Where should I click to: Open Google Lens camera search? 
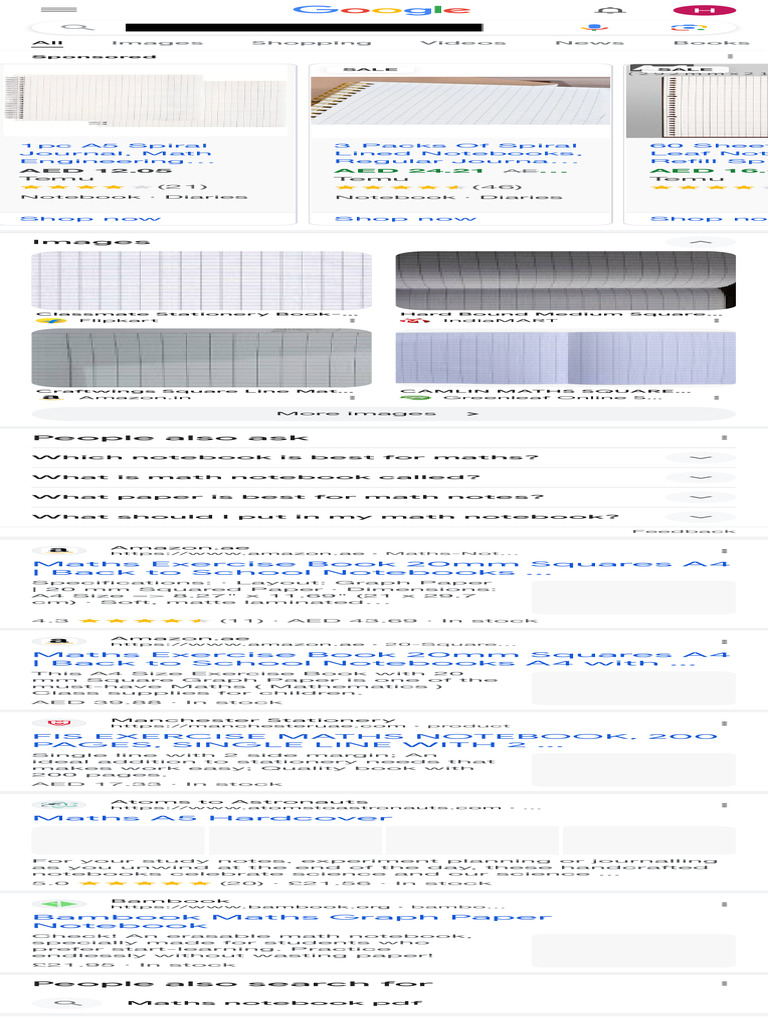tap(688, 27)
